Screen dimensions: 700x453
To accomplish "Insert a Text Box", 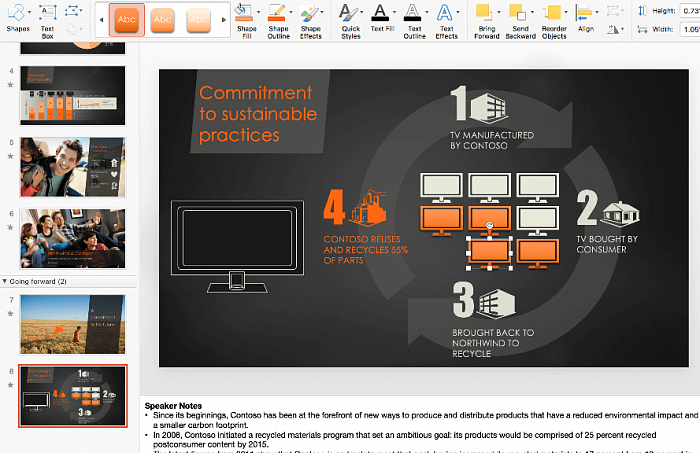I will 47,19.
